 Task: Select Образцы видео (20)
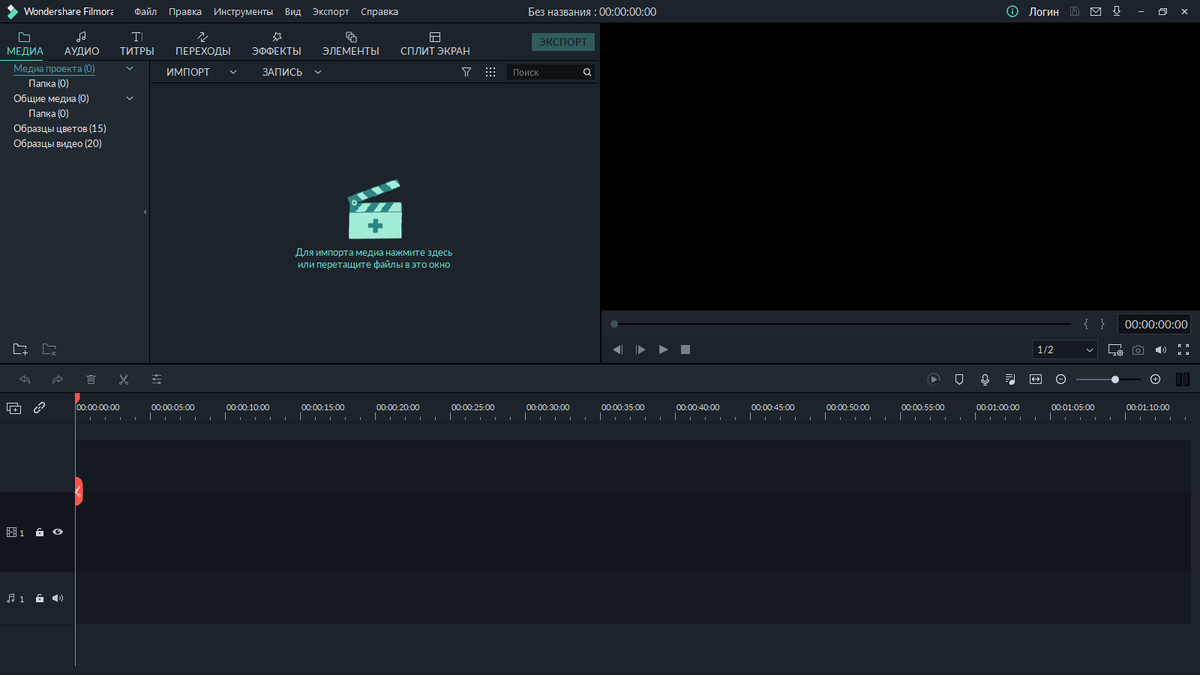click(x=58, y=144)
